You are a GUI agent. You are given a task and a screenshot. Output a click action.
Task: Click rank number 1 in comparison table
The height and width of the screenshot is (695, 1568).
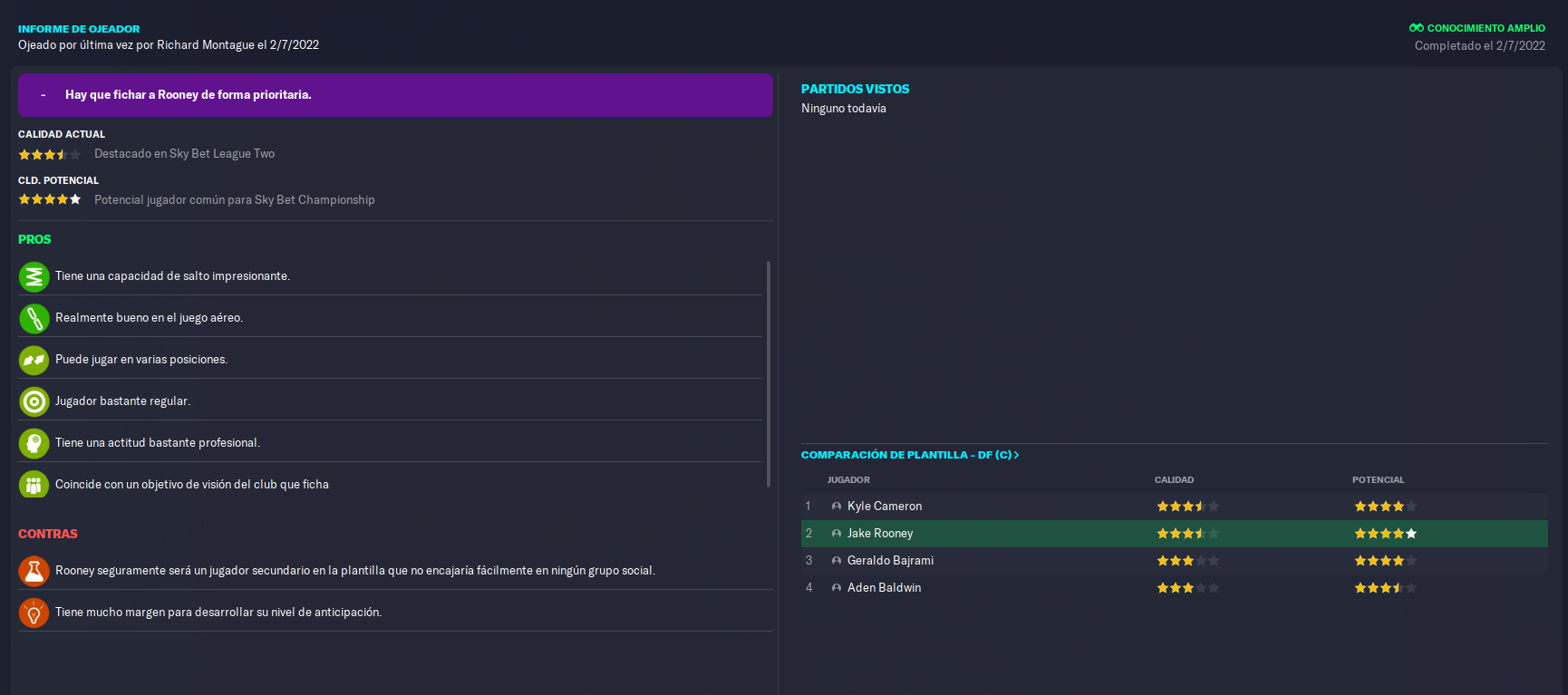[808, 507]
